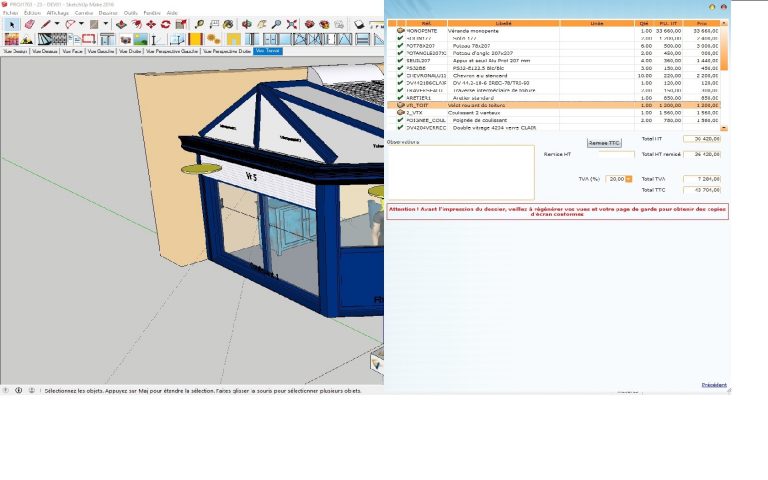This screenshot has width=768, height=480.
Task: Click the quote list scrollbar thumb
Action: click(724, 49)
